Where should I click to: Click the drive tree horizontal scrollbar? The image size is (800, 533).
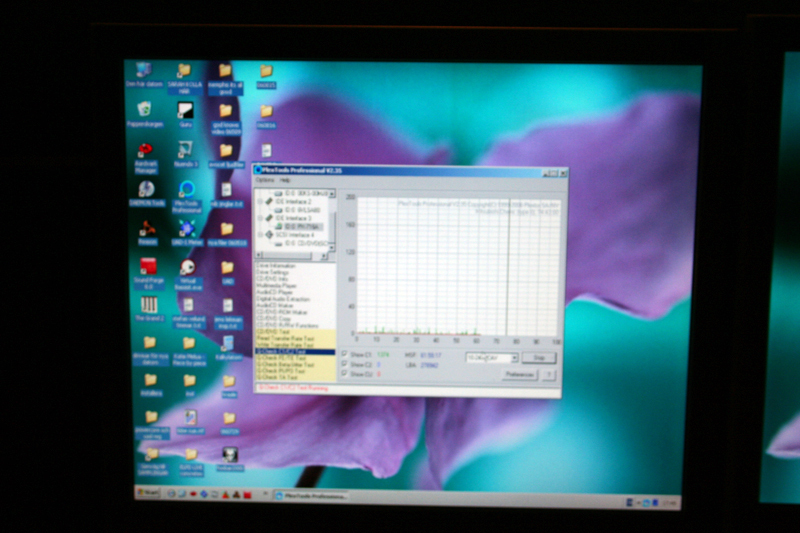pyautogui.click(x=292, y=255)
